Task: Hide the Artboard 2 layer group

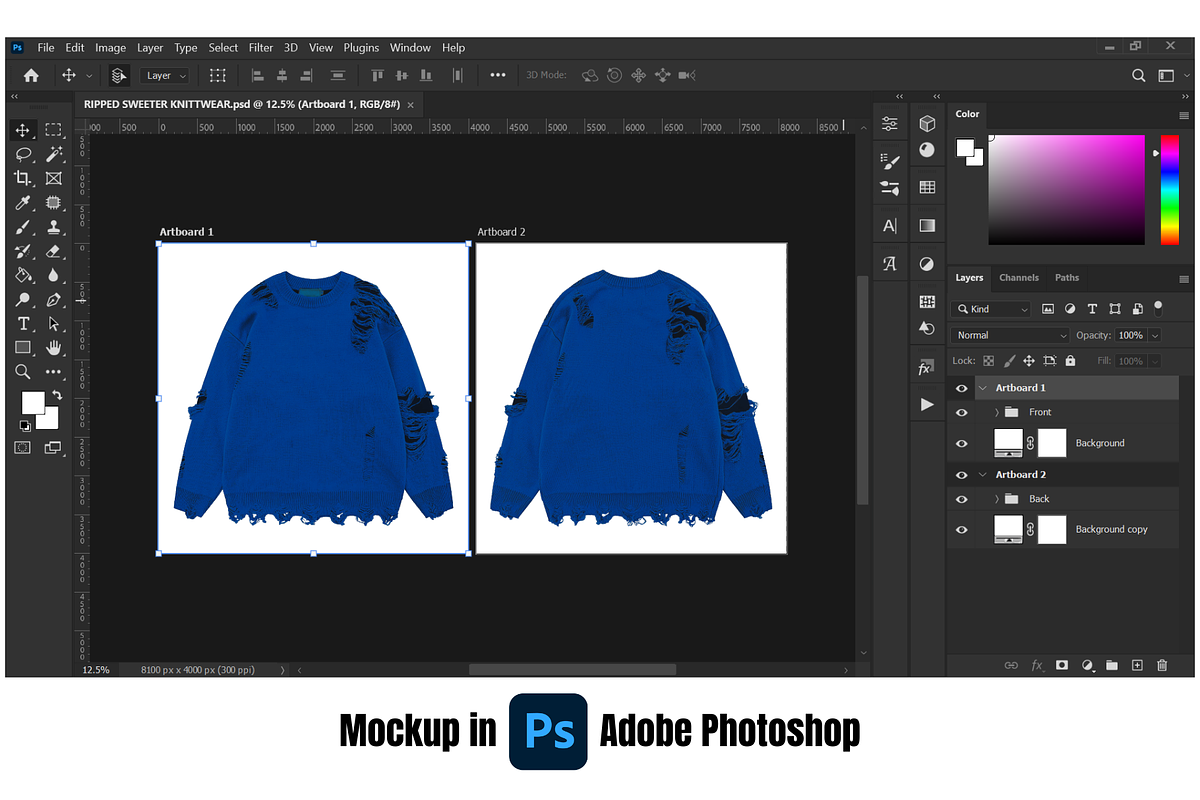Action: click(x=962, y=475)
